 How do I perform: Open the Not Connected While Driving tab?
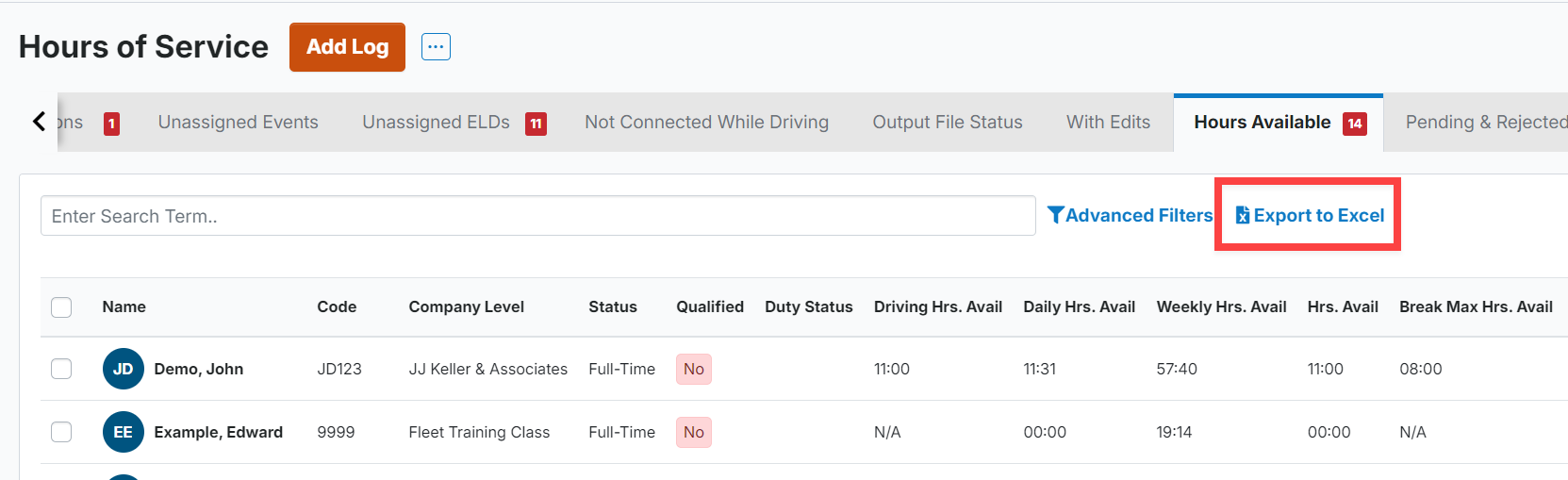point(706,122)
